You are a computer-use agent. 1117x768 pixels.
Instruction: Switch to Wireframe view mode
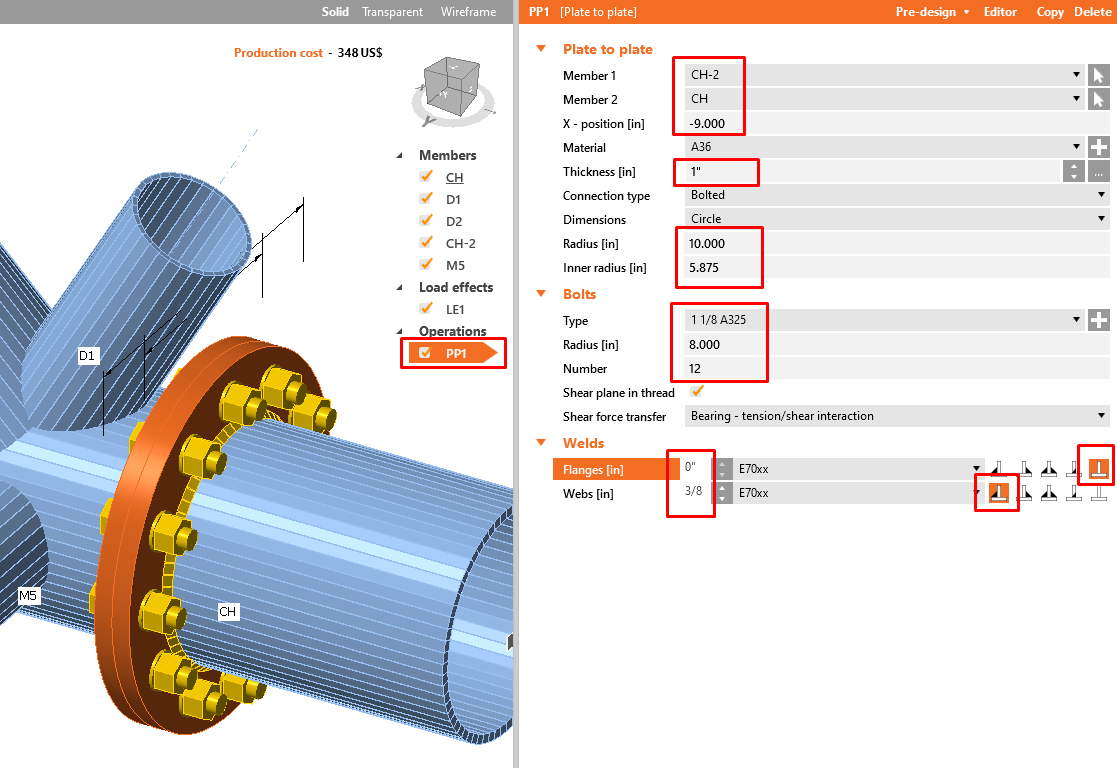468,12
